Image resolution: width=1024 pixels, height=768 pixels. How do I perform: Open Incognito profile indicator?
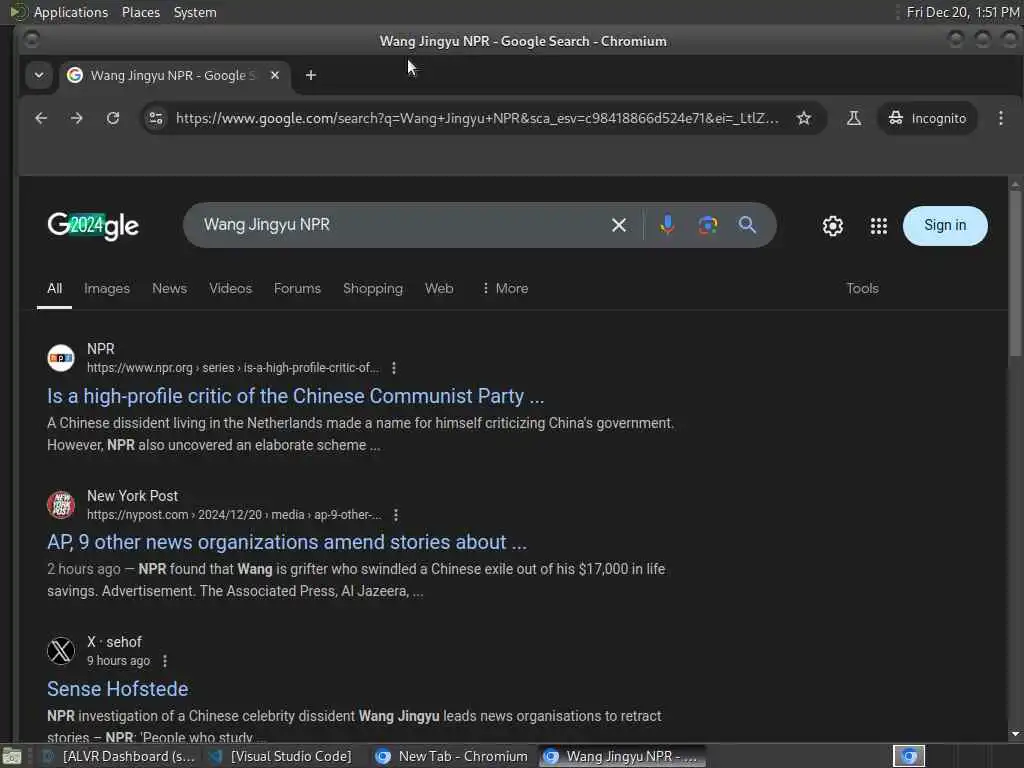click(x=927, y=118)
